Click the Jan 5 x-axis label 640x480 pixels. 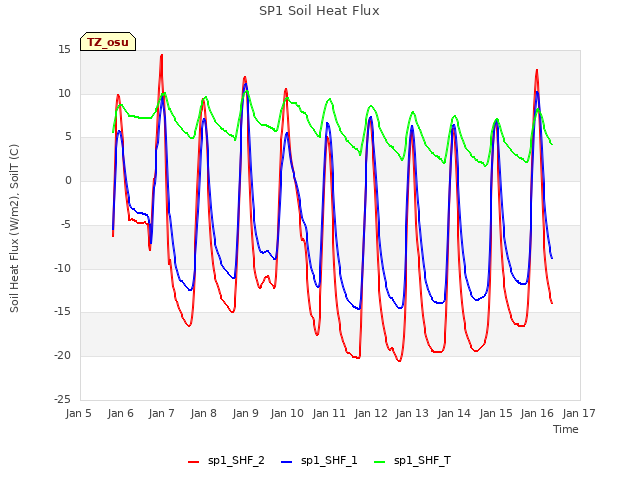[x=79, y=413]
